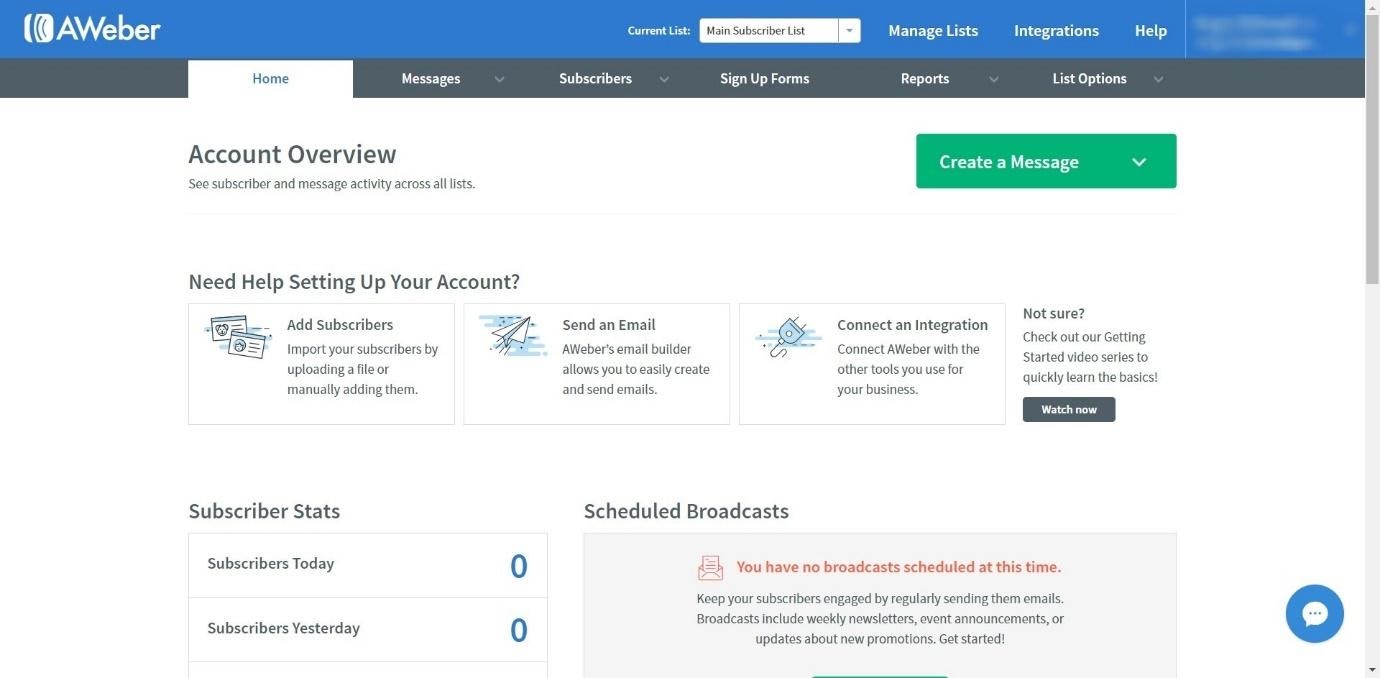Click the paper airplane Send an Email icon
Viewport: 1380px width, 678px height.
(513, 336)
